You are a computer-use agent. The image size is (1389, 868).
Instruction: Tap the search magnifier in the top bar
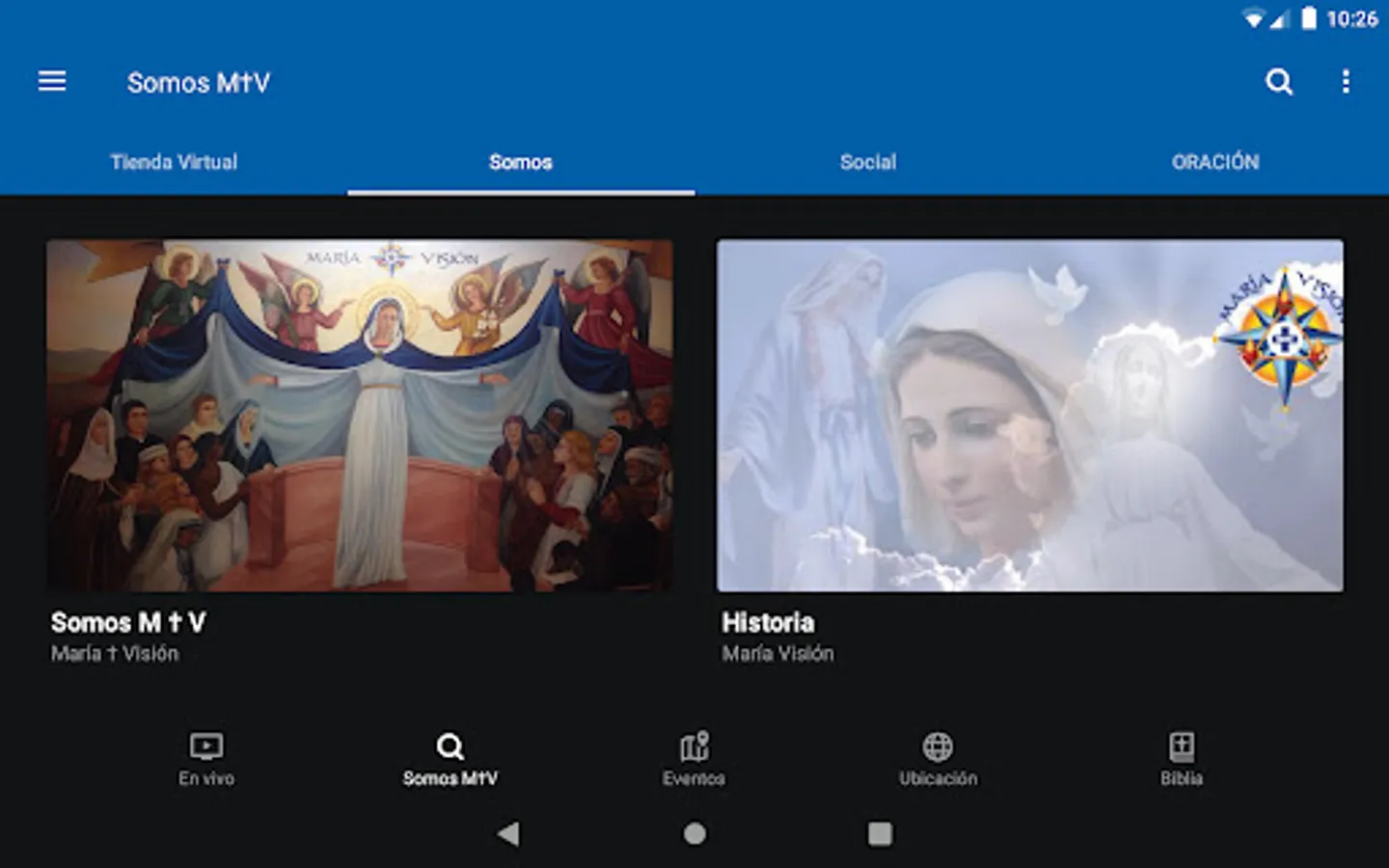tap(1279, 82)
